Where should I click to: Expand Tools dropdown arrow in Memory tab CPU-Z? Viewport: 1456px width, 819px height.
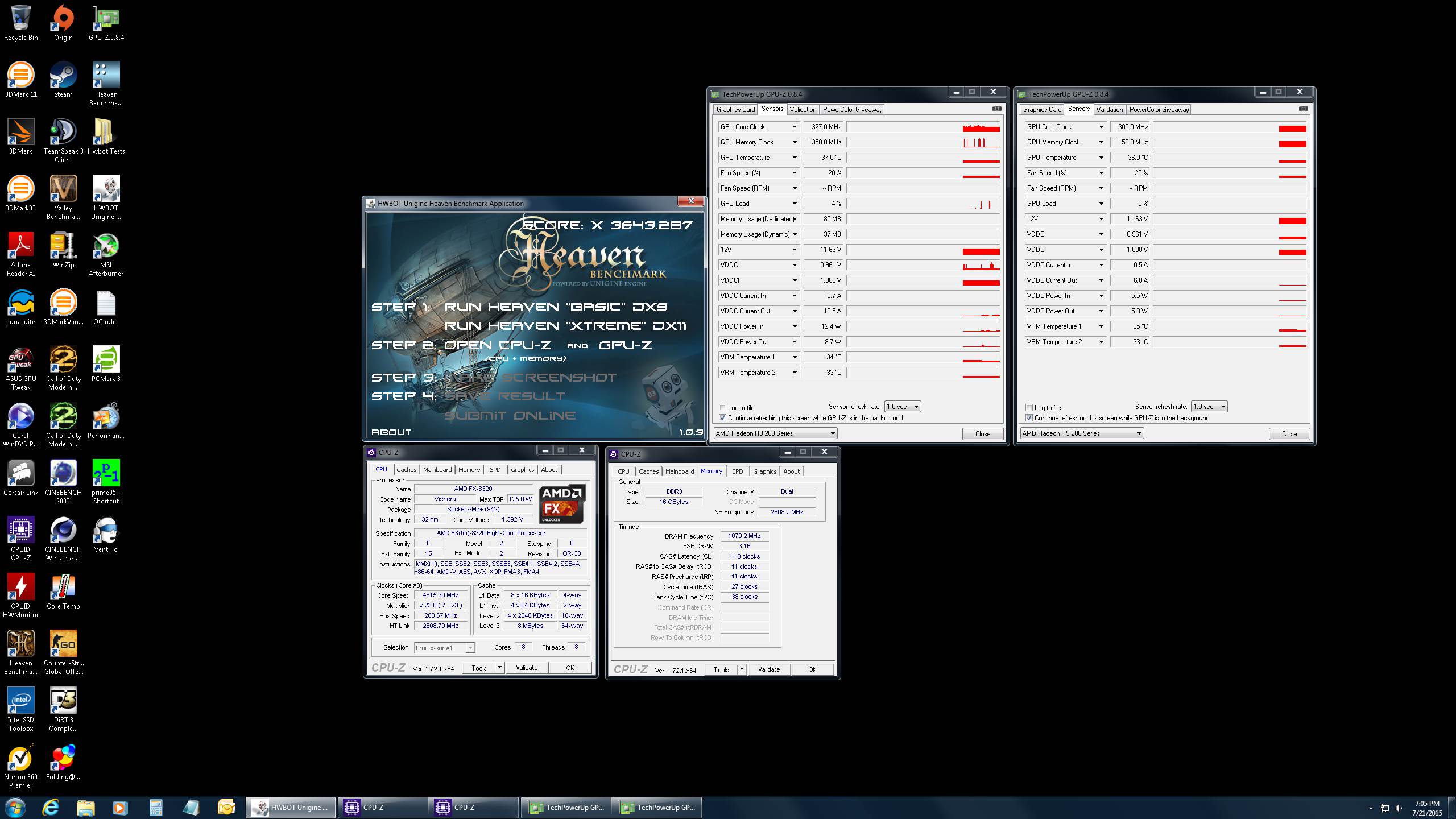742,669
